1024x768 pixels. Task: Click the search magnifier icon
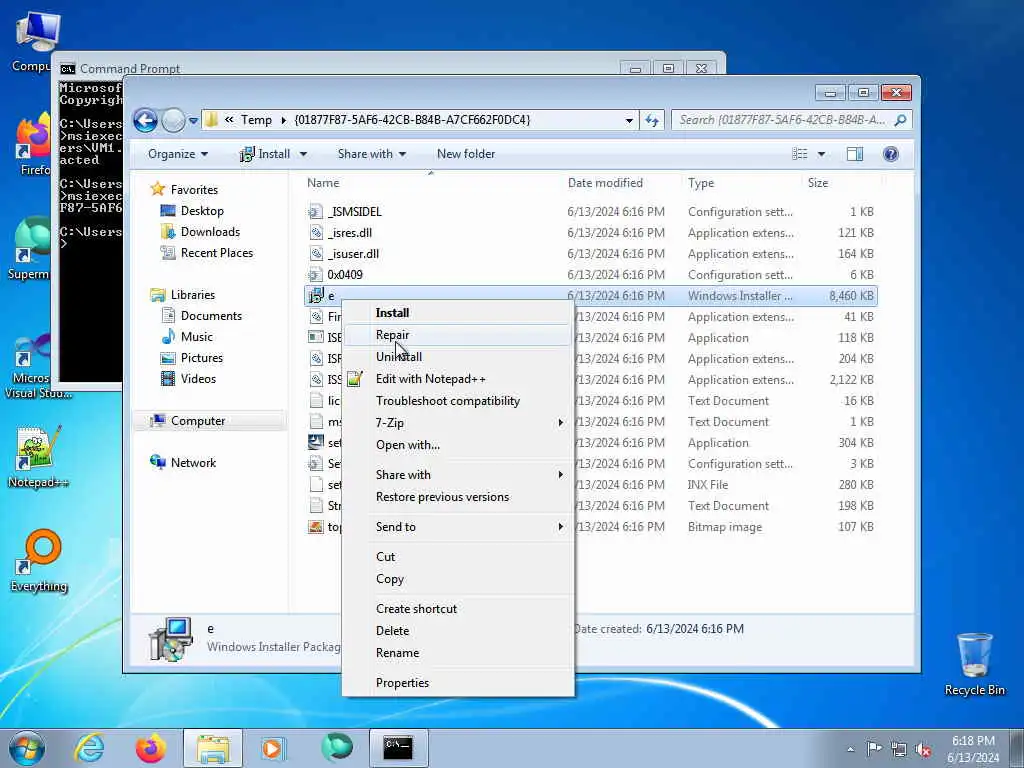pyautogui.click(x=900, y=120)
